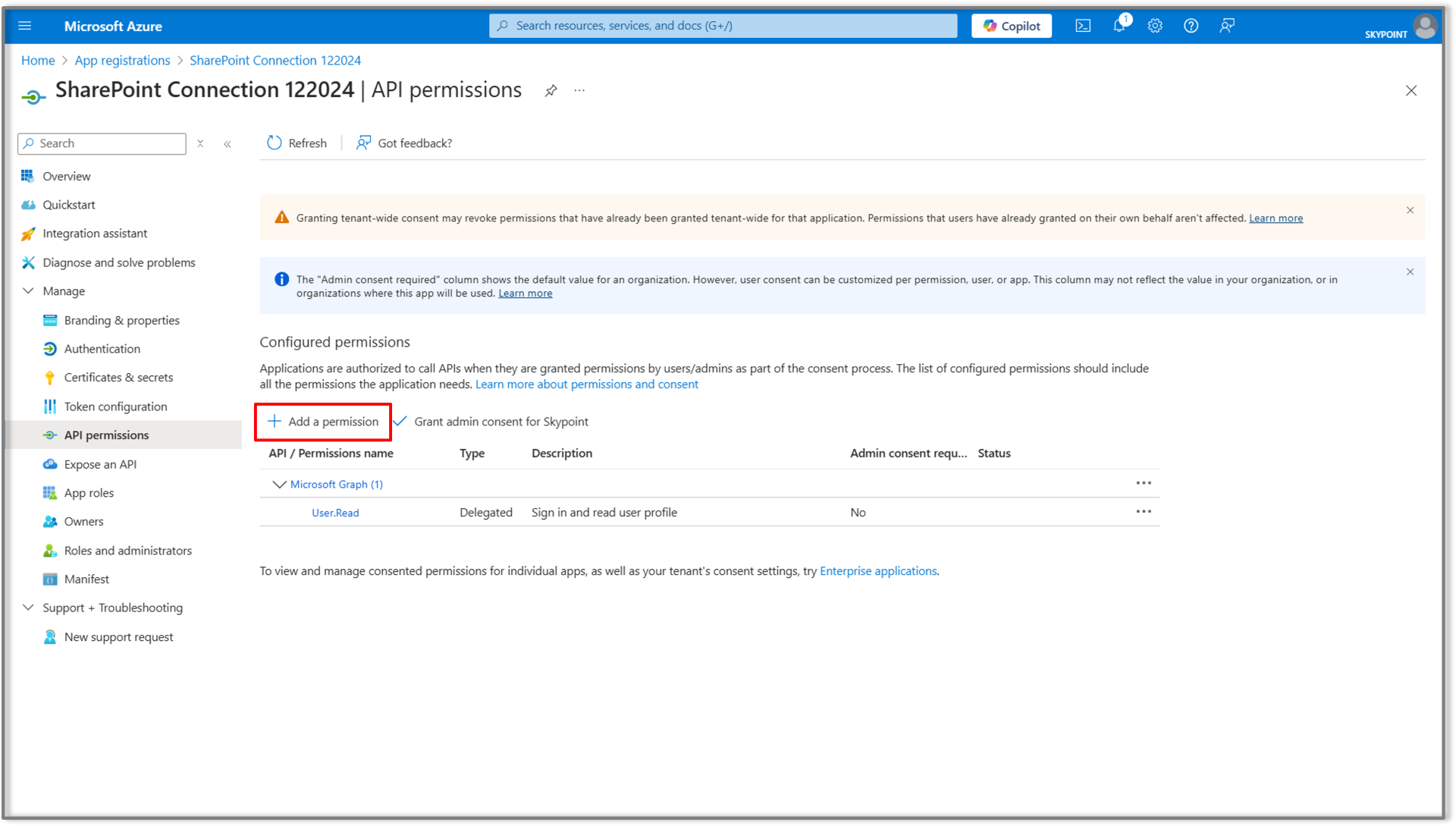Click the top resources search box
This screenshot has width=1456, height=826.
coord(723,26)
